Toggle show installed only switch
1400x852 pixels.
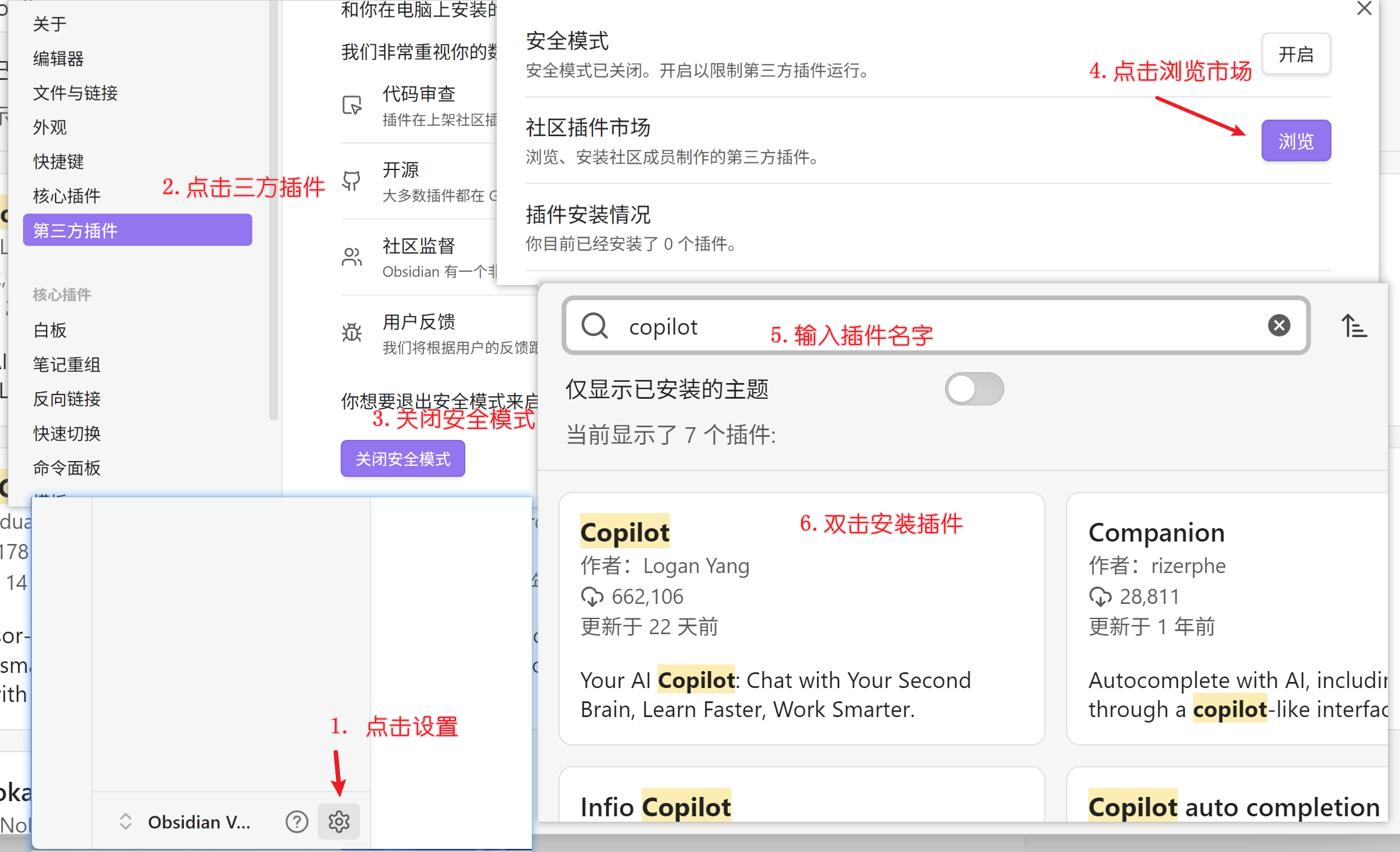click(x=974, y=388)
